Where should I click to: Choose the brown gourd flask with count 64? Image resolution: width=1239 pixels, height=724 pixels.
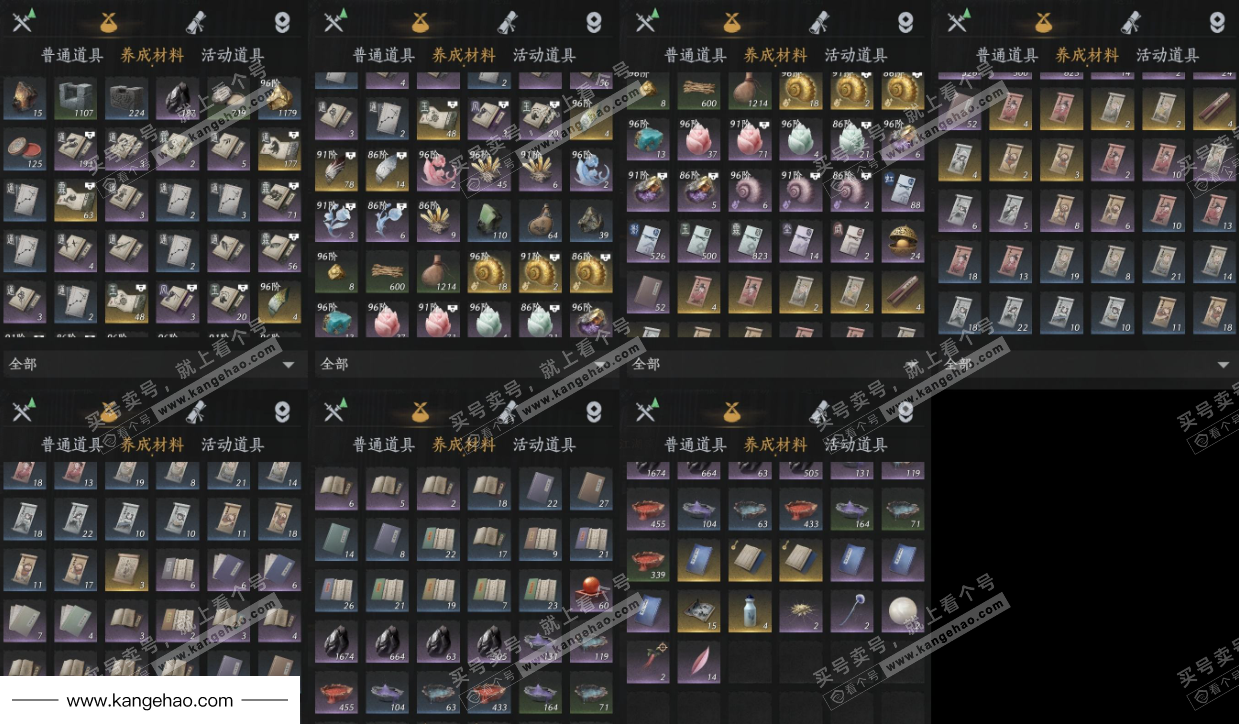point(540,221)
